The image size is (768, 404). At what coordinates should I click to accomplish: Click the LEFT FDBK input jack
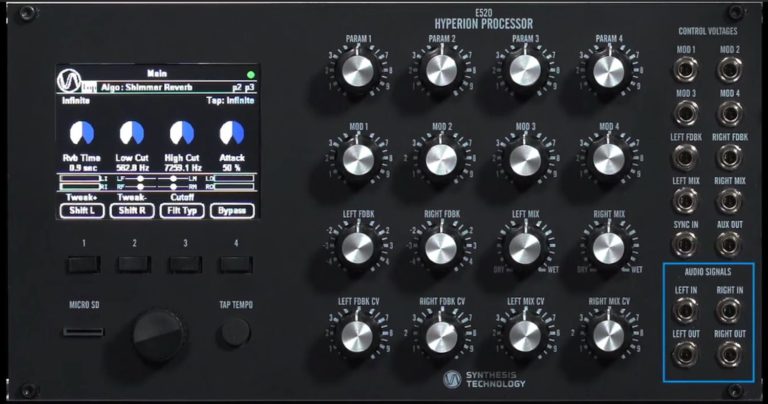[x=686, y=157]
